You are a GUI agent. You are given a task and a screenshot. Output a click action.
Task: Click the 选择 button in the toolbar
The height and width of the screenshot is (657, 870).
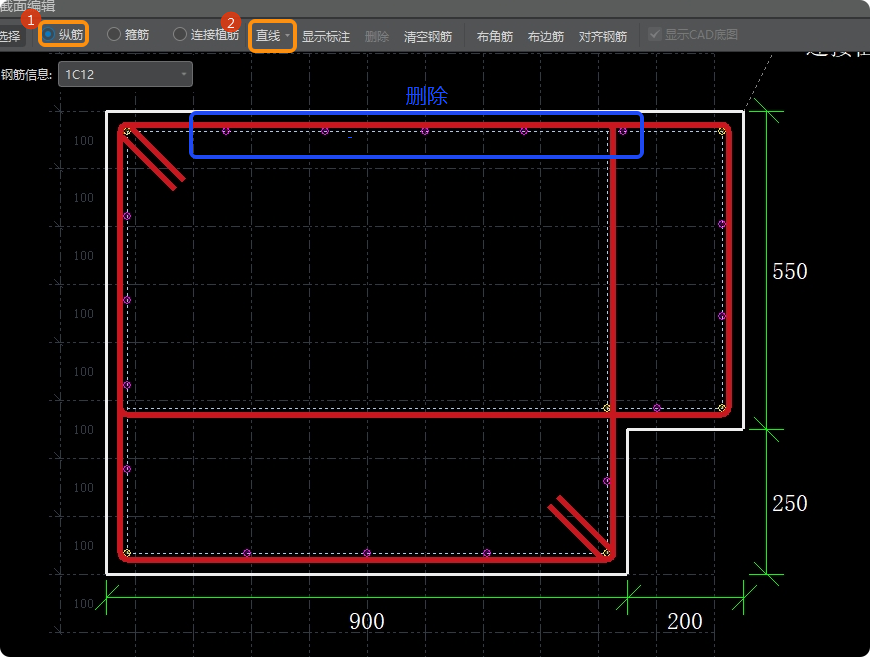tap(10, 36)
